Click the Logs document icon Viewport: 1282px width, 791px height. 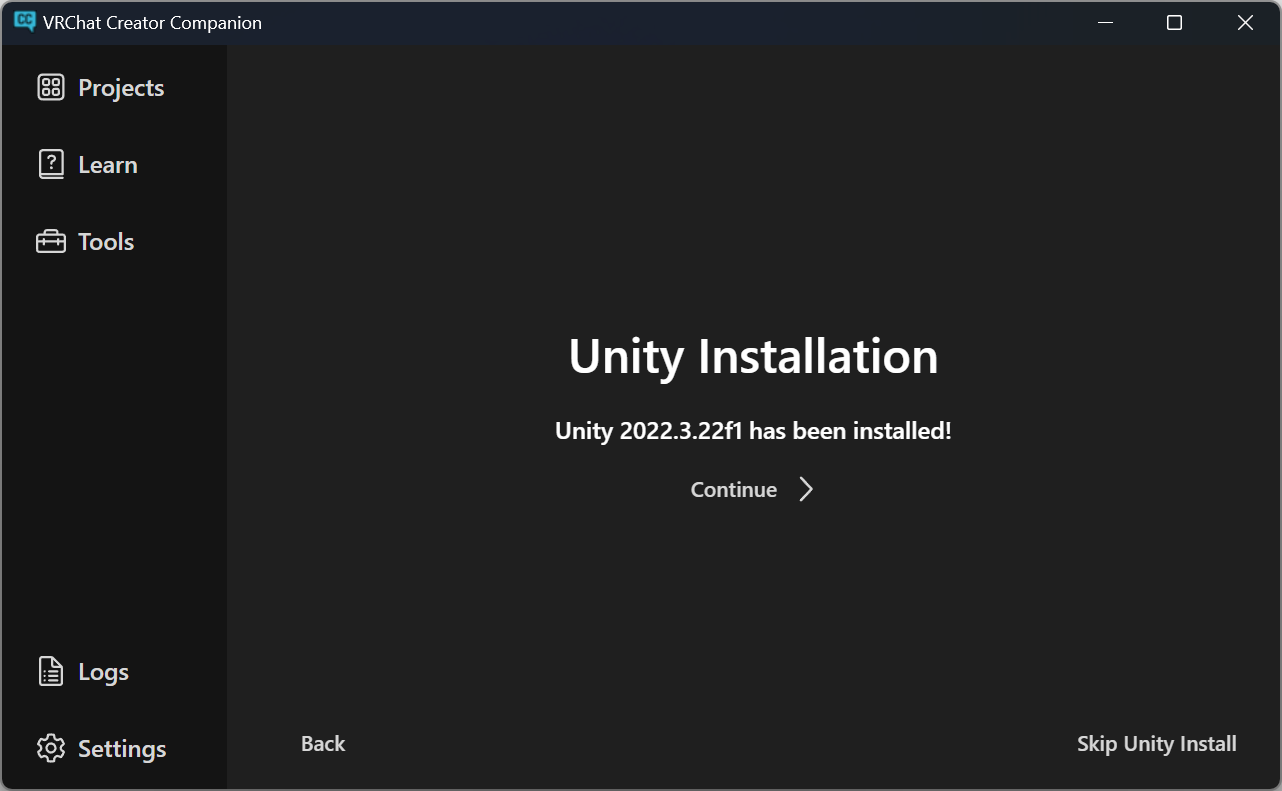pos(51,672)
